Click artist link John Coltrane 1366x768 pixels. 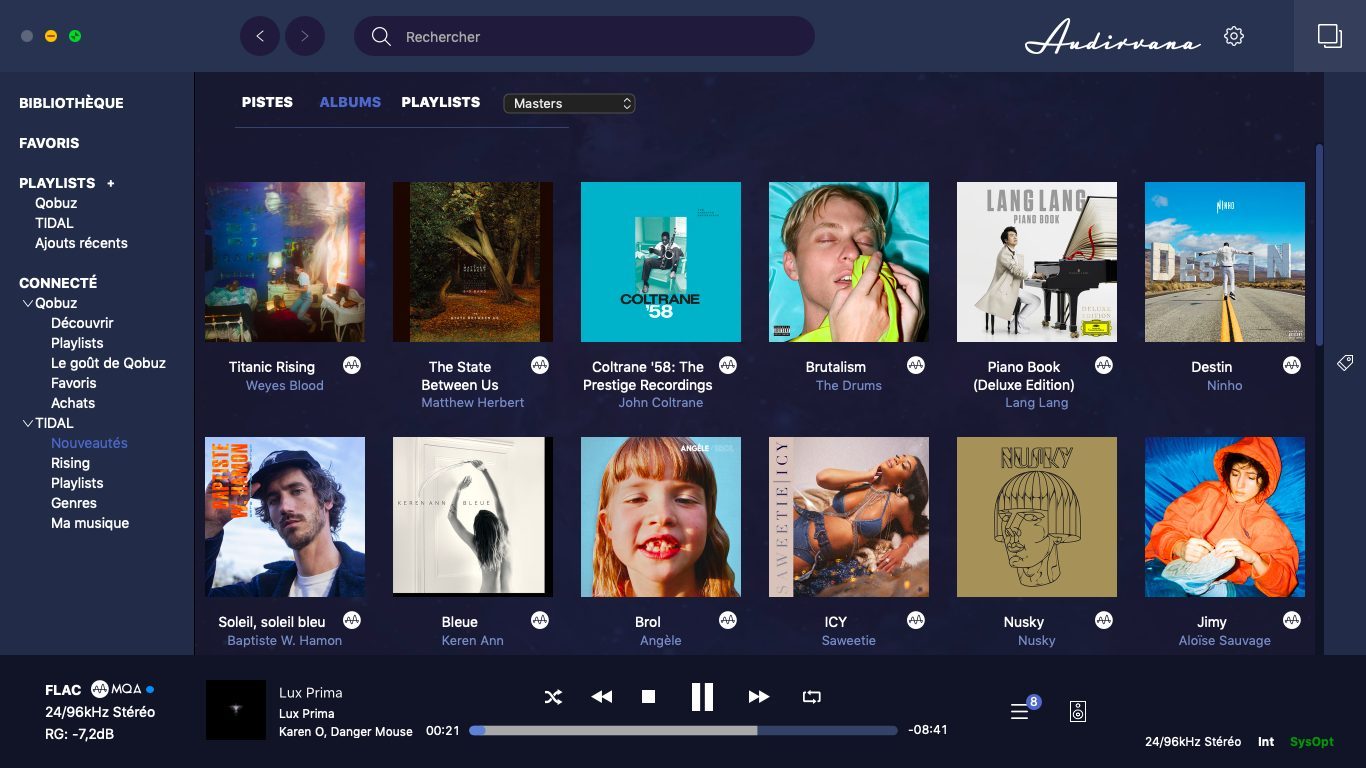[x=661, y=402]
